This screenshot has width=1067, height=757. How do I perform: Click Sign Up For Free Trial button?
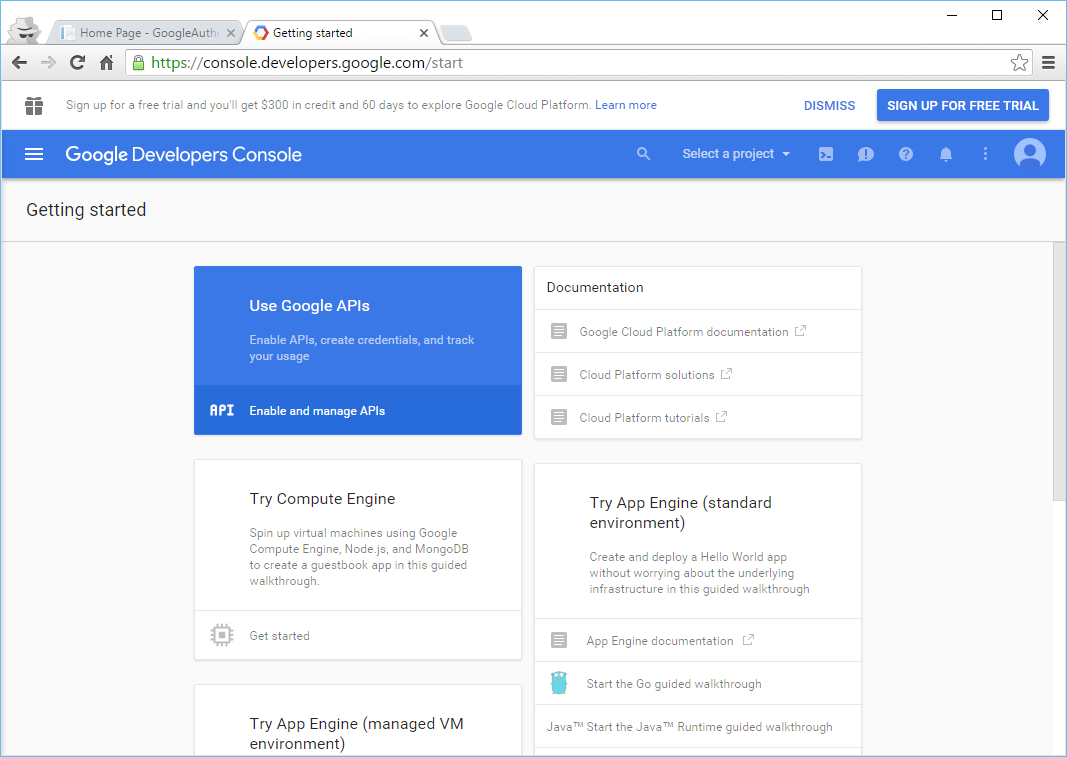pyautogui.click(x=962, y=106)
